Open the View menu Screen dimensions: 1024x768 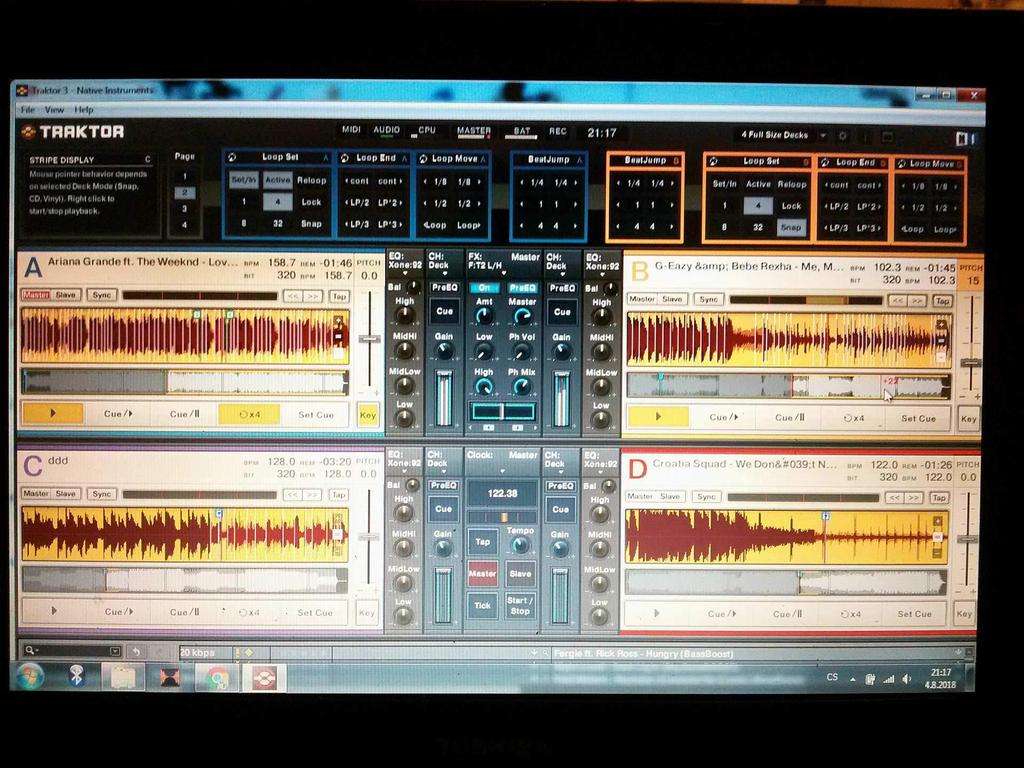54,110
